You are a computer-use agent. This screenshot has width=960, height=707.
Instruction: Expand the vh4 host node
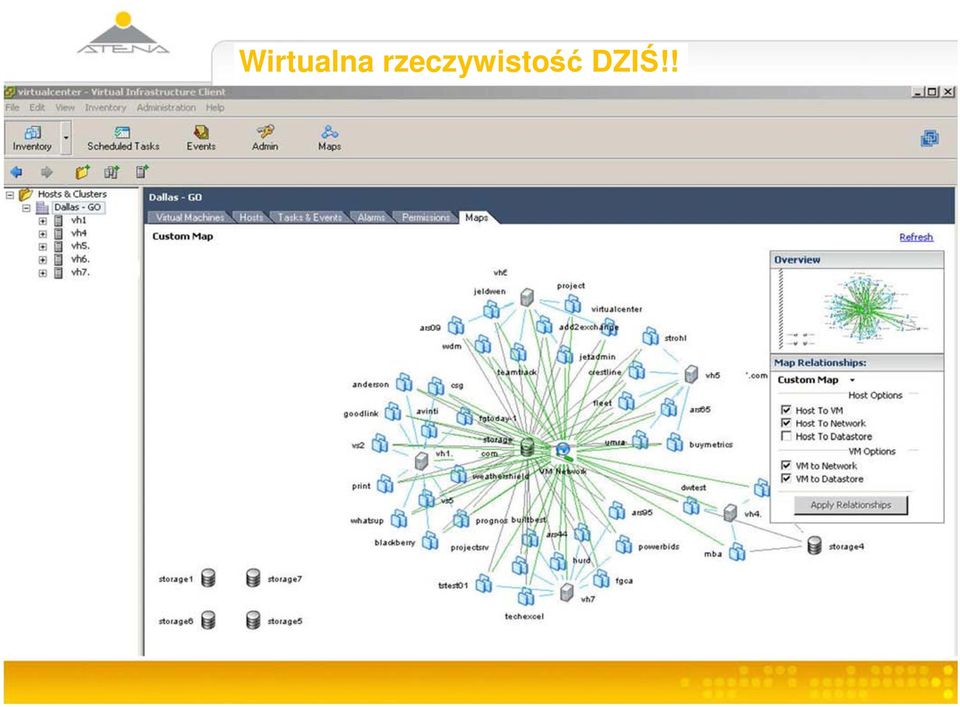pos(42,234)
